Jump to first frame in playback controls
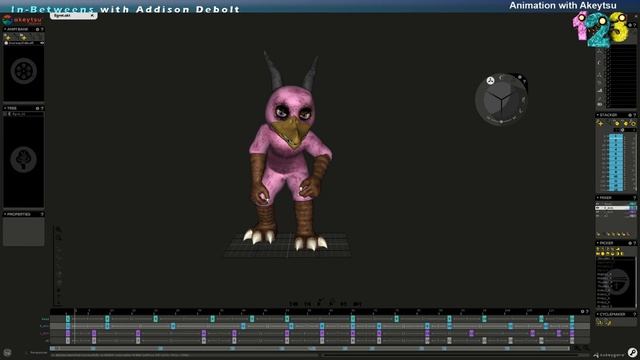This screenshot has width=640, height=360. 293,304
